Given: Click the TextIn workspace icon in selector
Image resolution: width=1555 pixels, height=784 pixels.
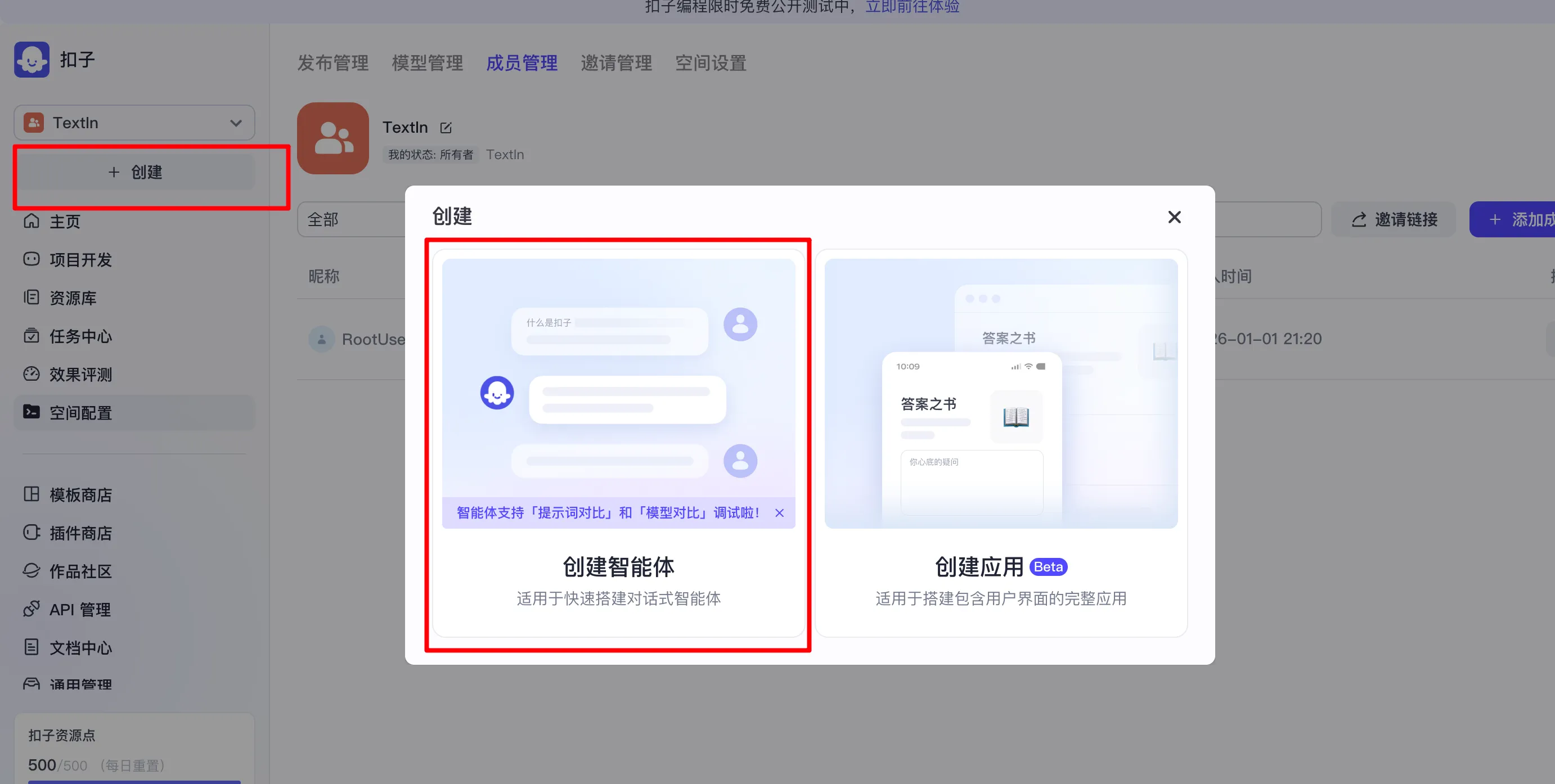Looking at the screenshot, I should click(33, 123).
